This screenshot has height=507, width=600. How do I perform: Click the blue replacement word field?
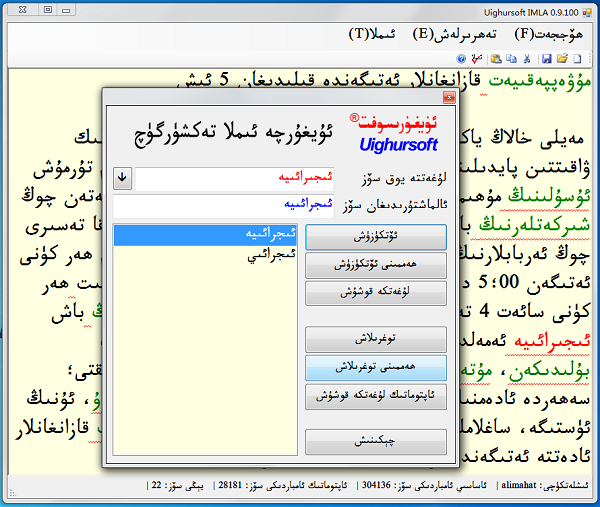223,206
